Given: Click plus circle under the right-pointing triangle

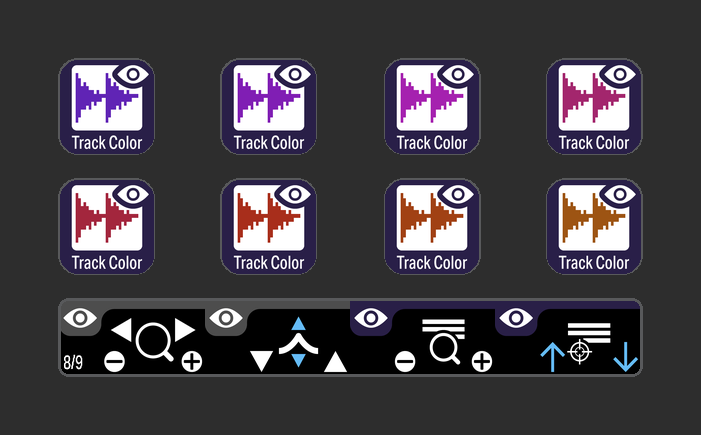Looking at the screenshot, I should coord(192,361).
